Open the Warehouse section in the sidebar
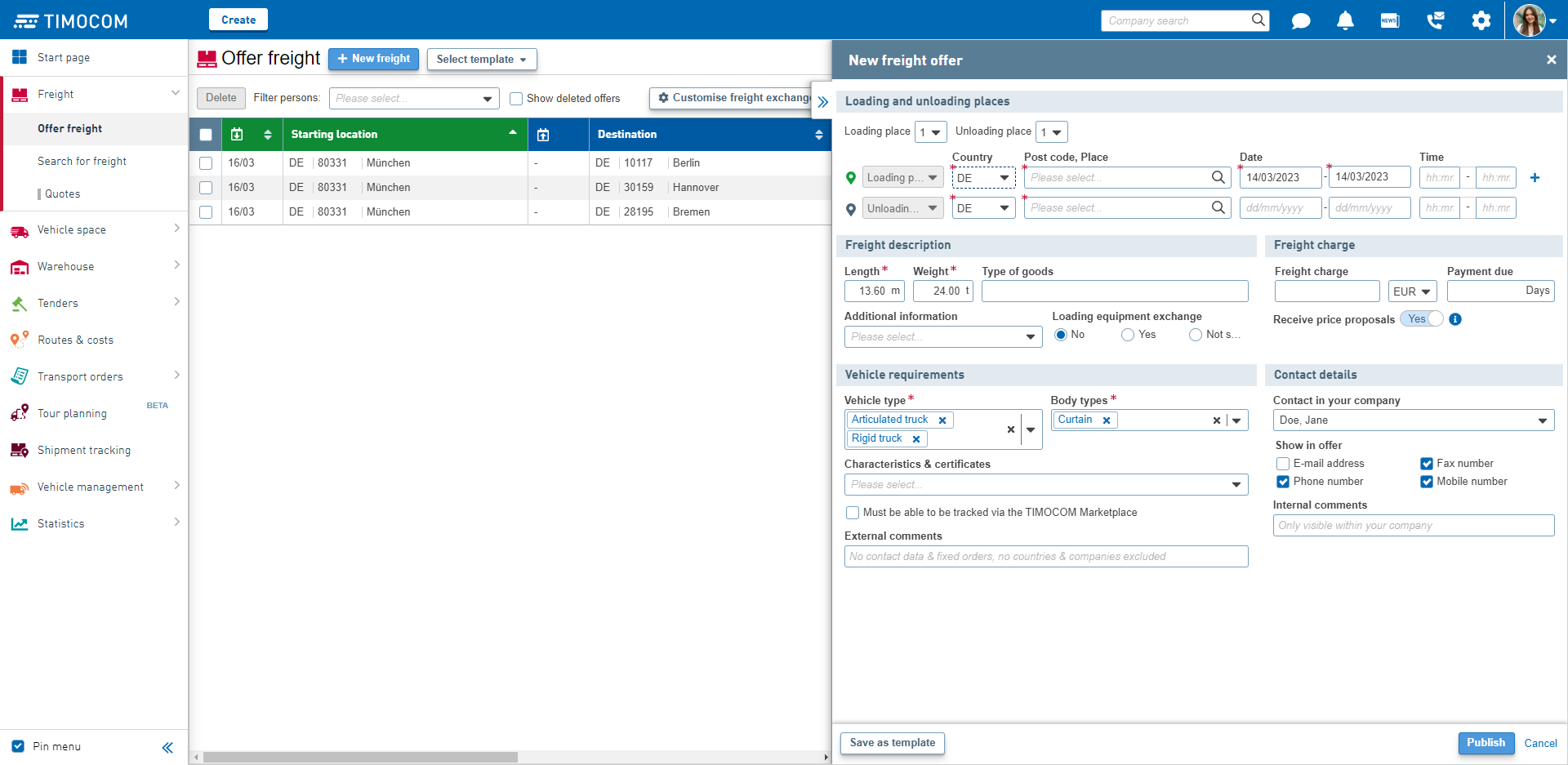The width and height of the screenshot is (1568, 765). click(66, 266)
